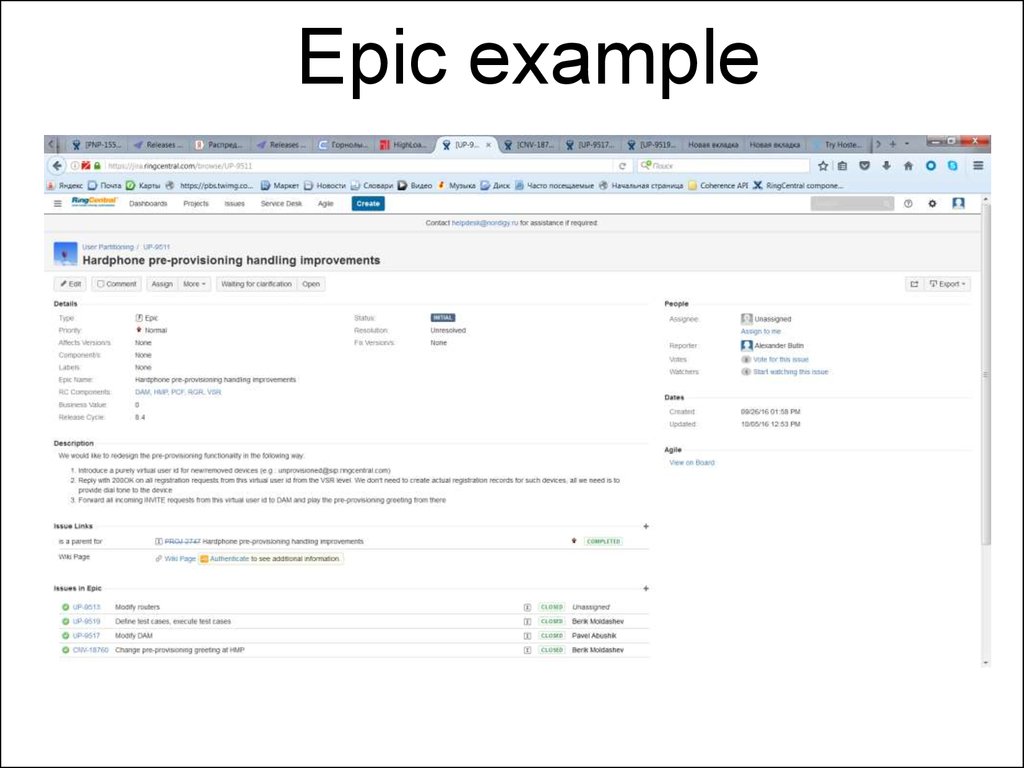Add issue to epic with plus icon
The height and width of the screenshot is (768, 1024).
pyautogui.click(x=645, y=589)
